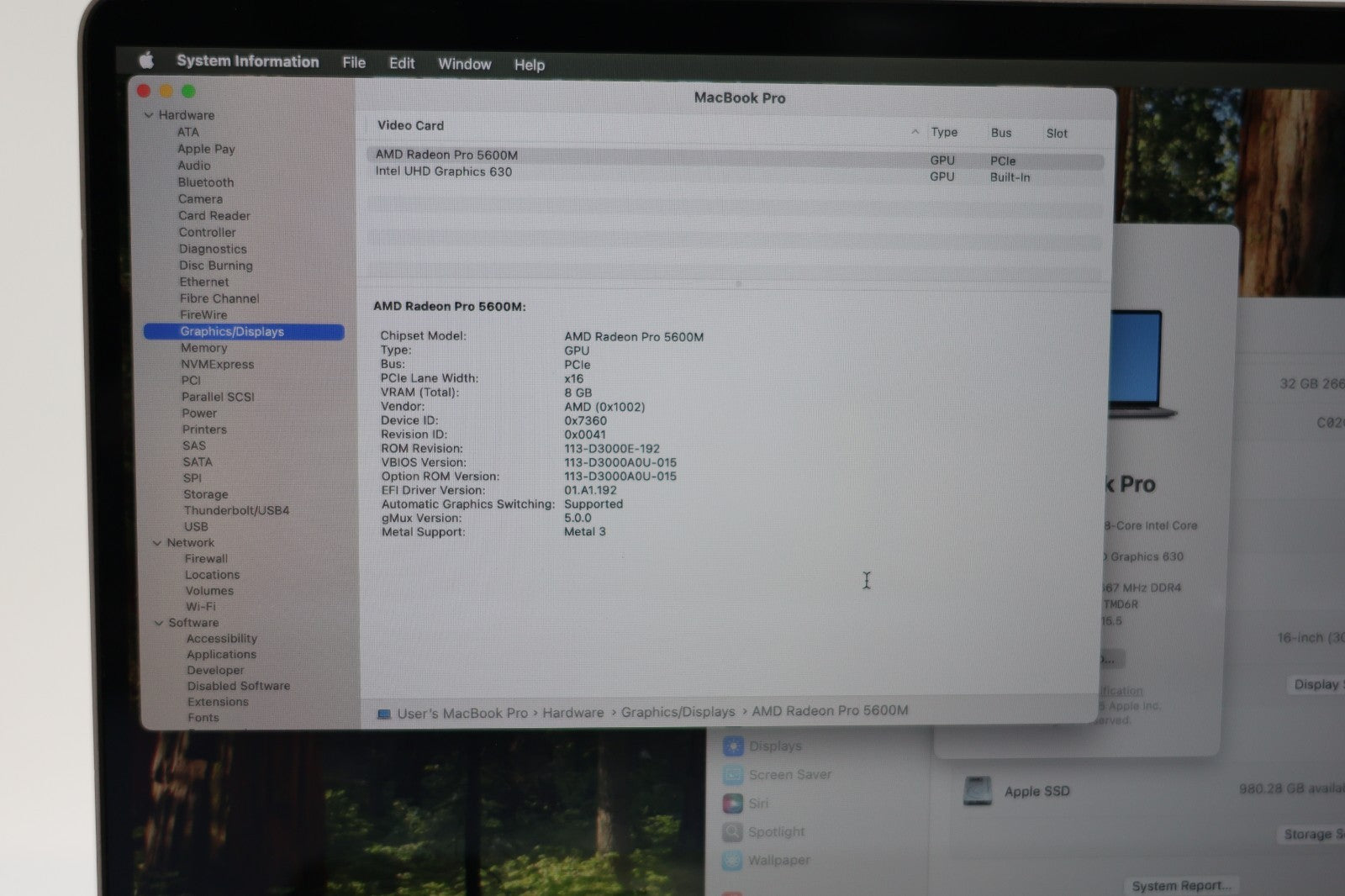The image size is (1345, 896).
Task: Open Spotlight in System Settings sidebar
Action: coord(776,832)
